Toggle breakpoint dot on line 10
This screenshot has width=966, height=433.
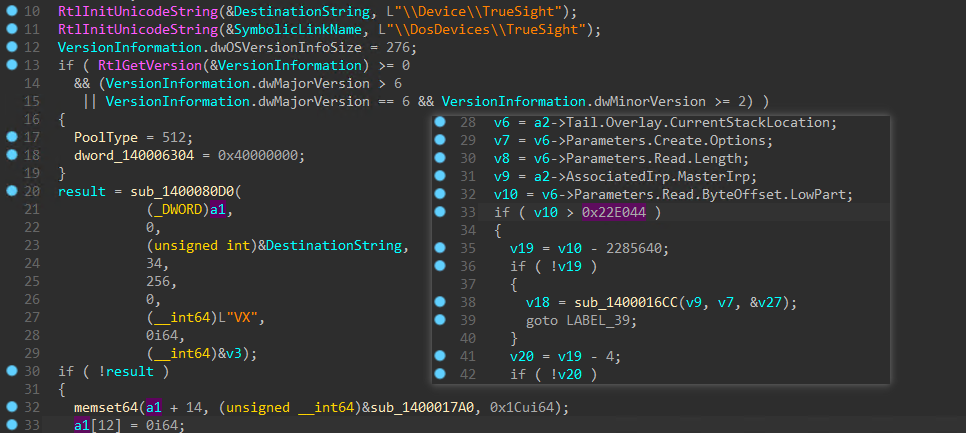click(x=10, y=10)
